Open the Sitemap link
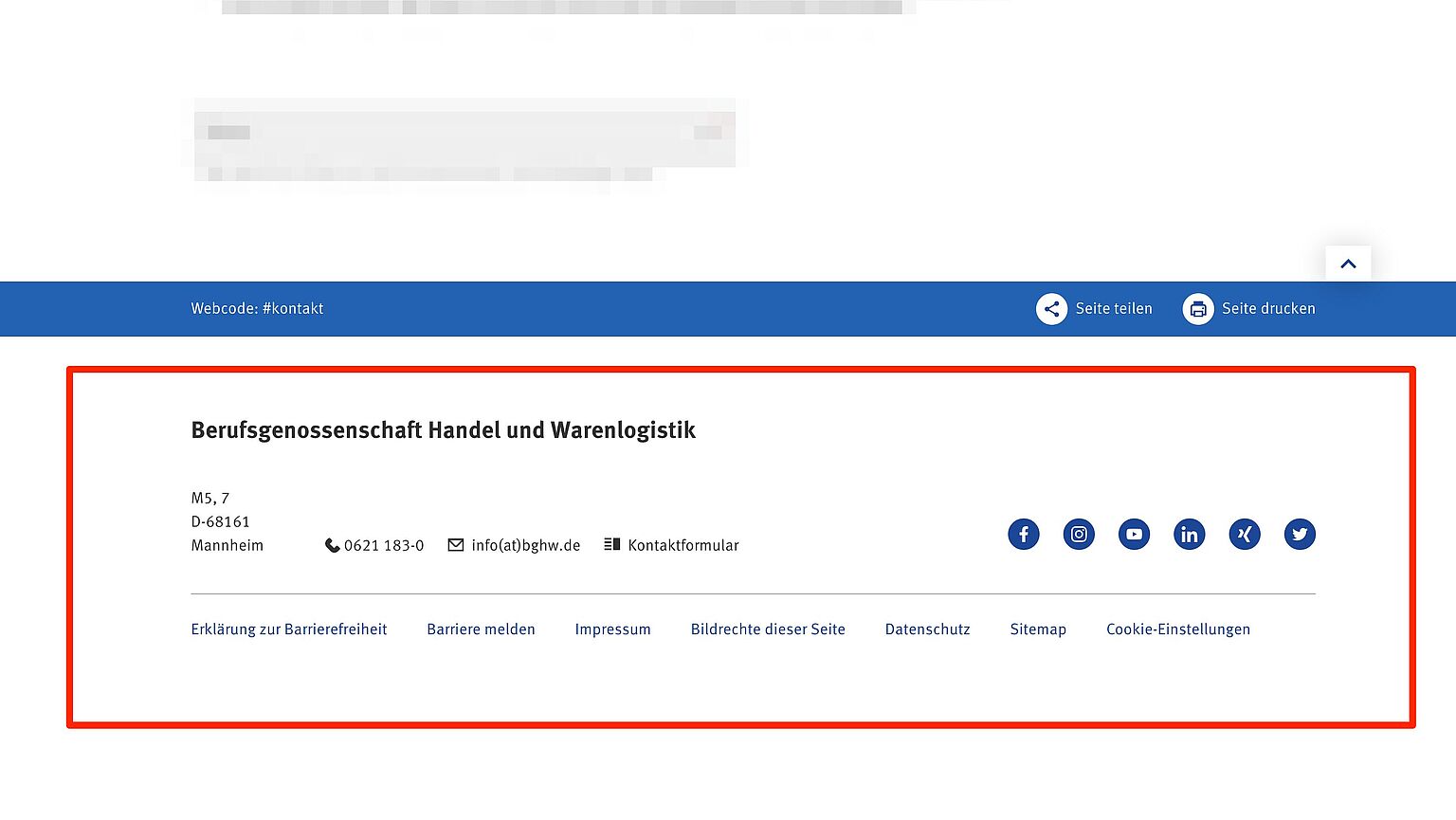1456x820 pixels. pyautogui.click(x=1038, y=629)
